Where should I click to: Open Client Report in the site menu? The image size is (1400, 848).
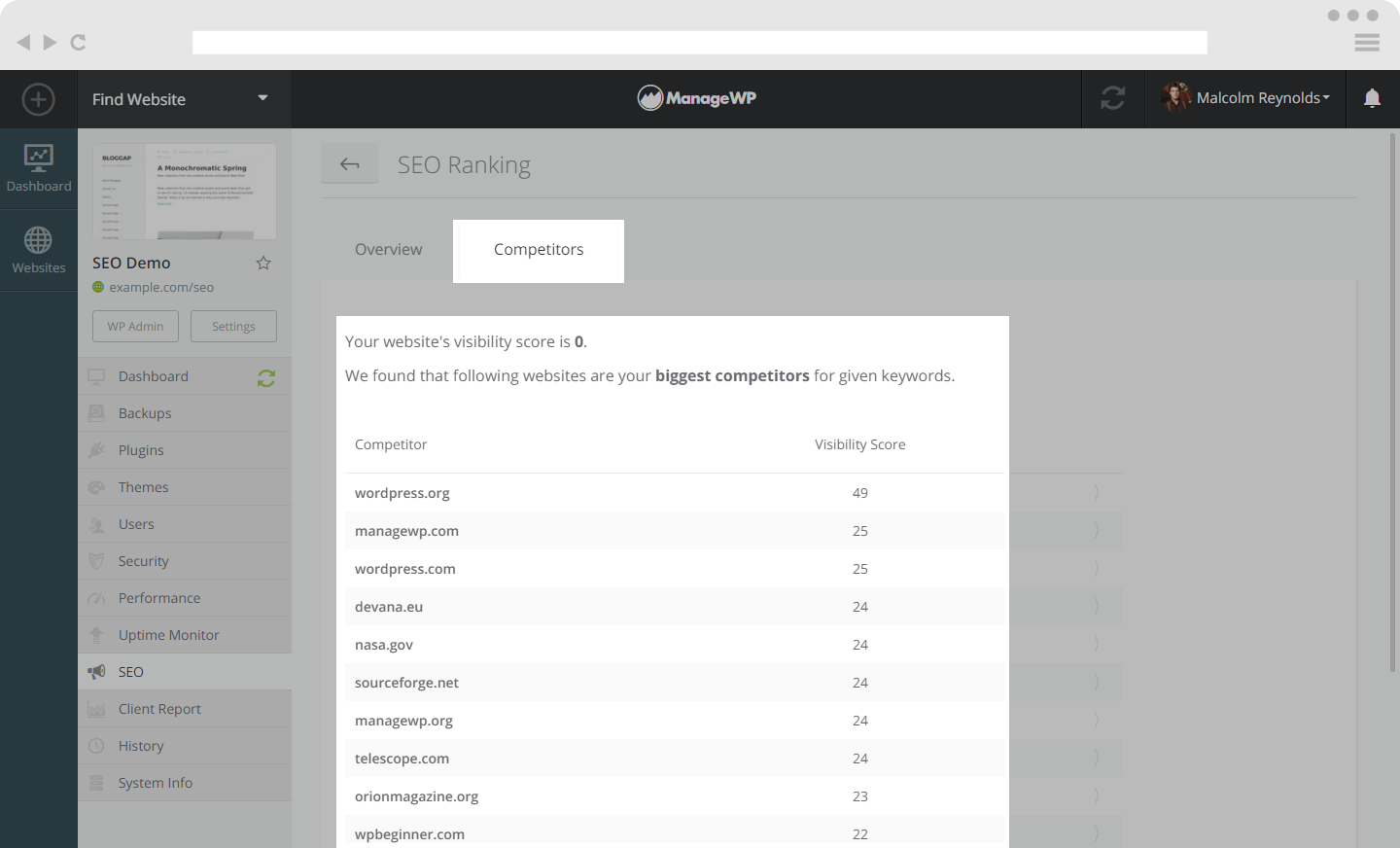pos(185,709)
